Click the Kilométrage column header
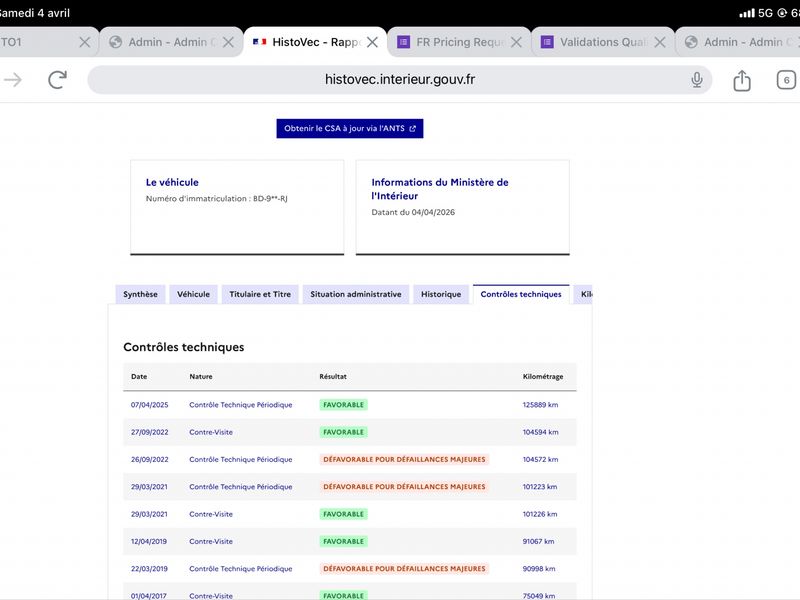 pyautogui.click(x=543, y=377)
